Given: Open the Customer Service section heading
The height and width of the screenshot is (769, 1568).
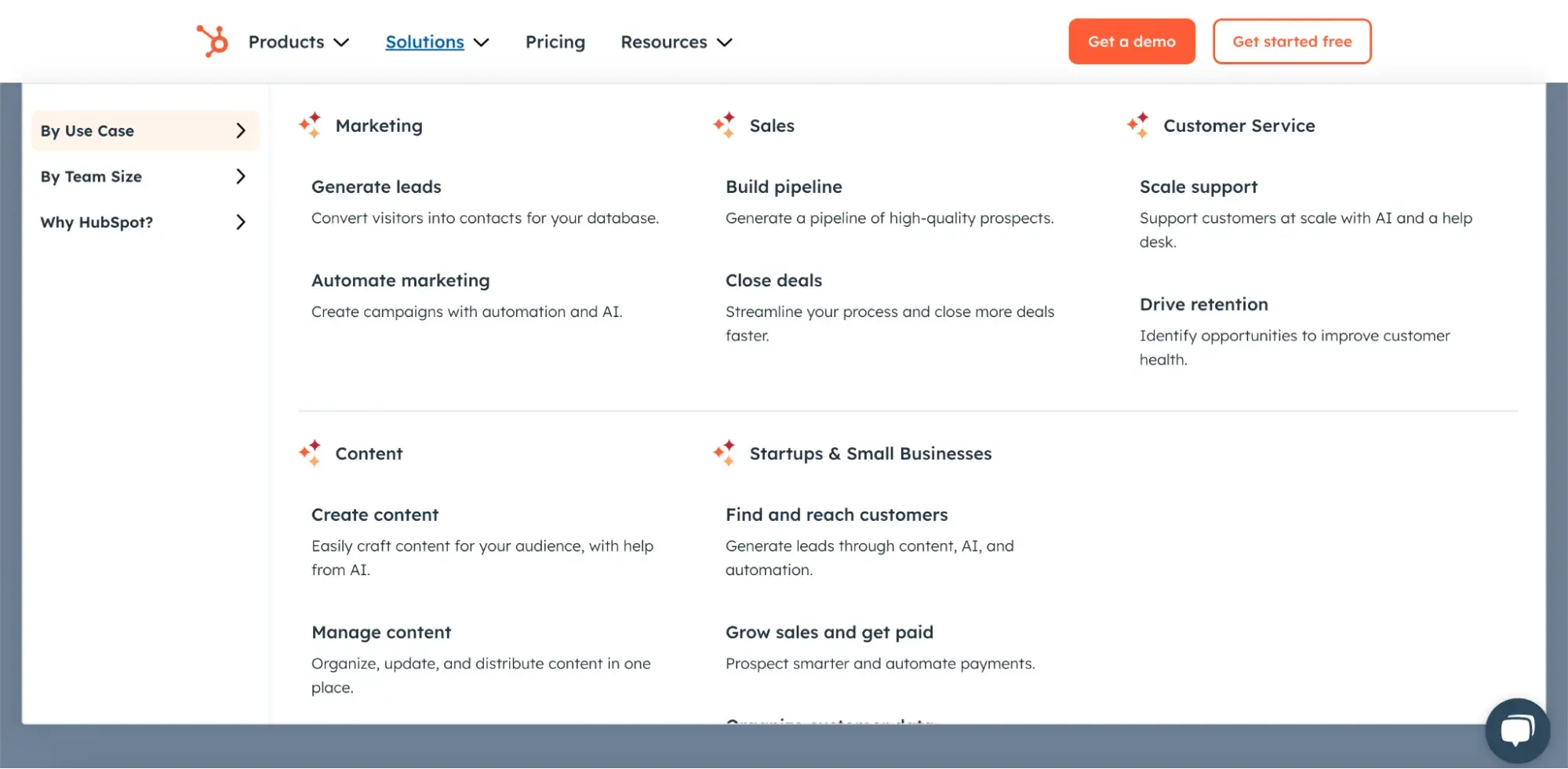Looking at the screenshot, I should 1239,126.
